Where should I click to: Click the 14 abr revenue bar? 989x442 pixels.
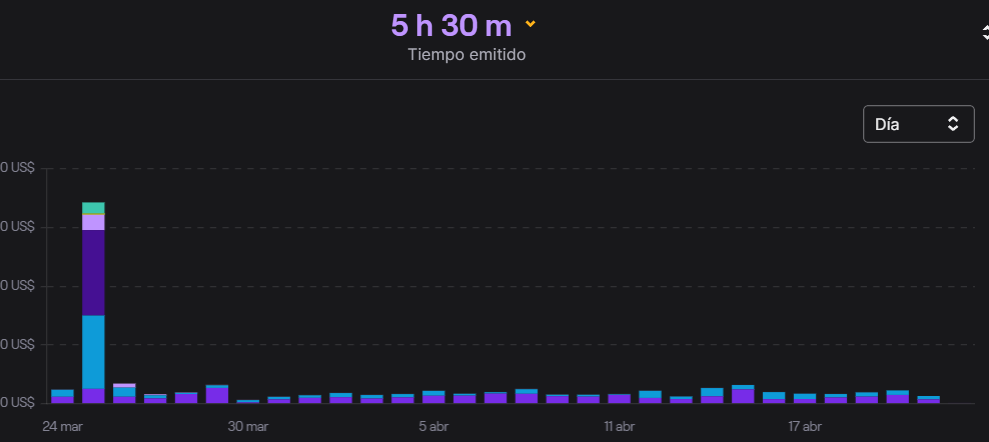(x=712, y=396)
